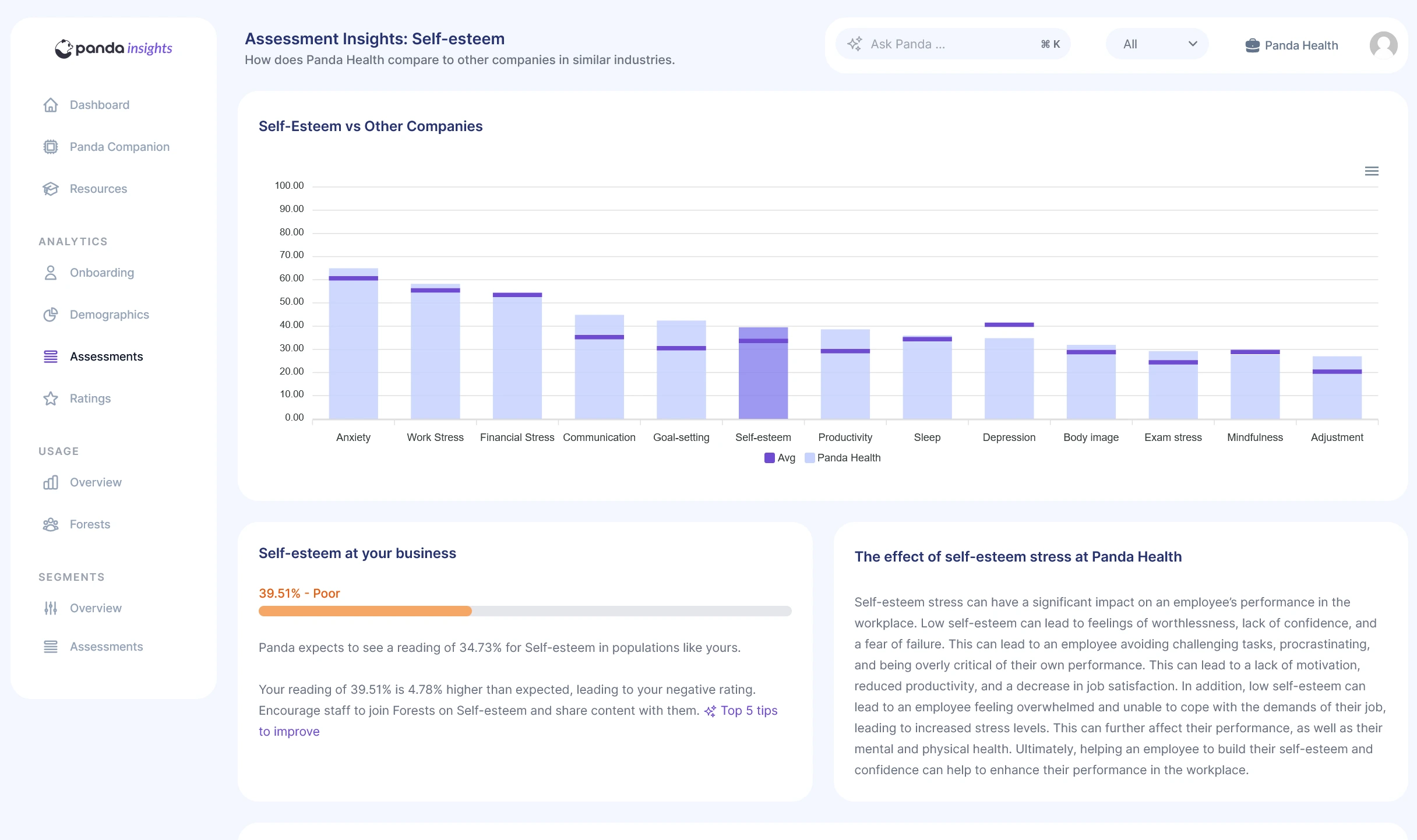Click the 39.51% self-esteem progress bar

(x=525, y=611)
